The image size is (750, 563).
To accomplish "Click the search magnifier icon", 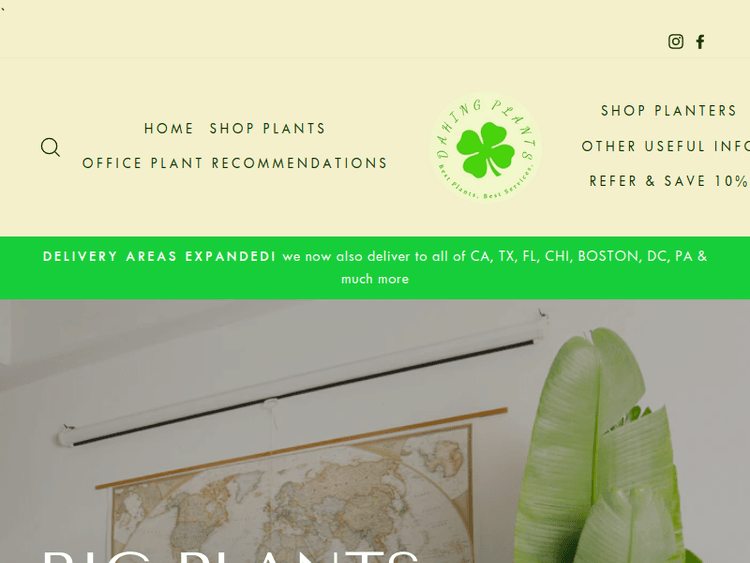I will point(50,147).
